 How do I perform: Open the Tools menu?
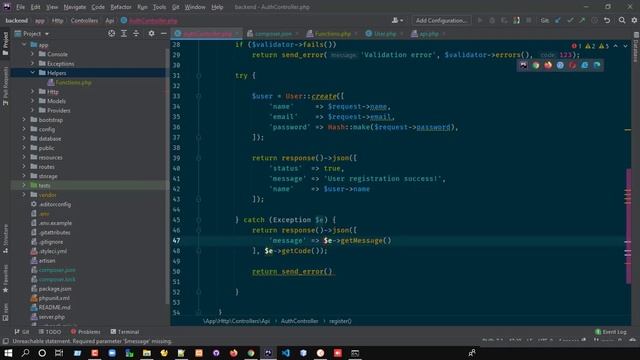point(159,7)
